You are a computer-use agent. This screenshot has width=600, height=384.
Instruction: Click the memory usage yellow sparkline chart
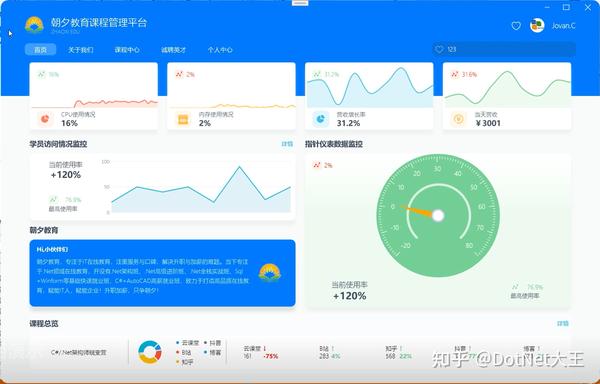232,106
